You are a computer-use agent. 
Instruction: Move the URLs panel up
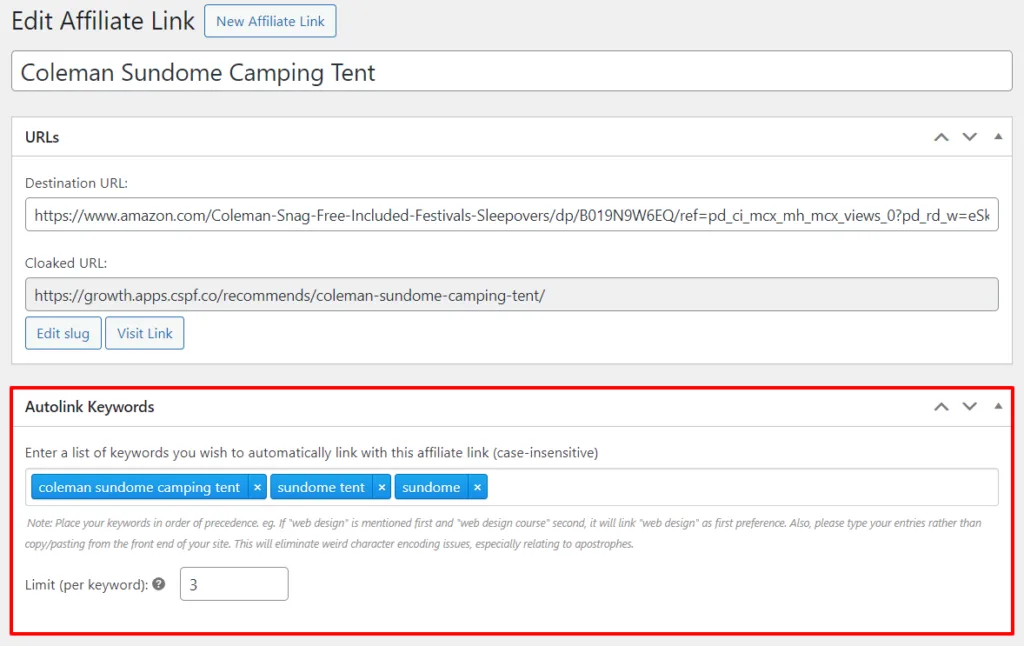coord(941,137)
